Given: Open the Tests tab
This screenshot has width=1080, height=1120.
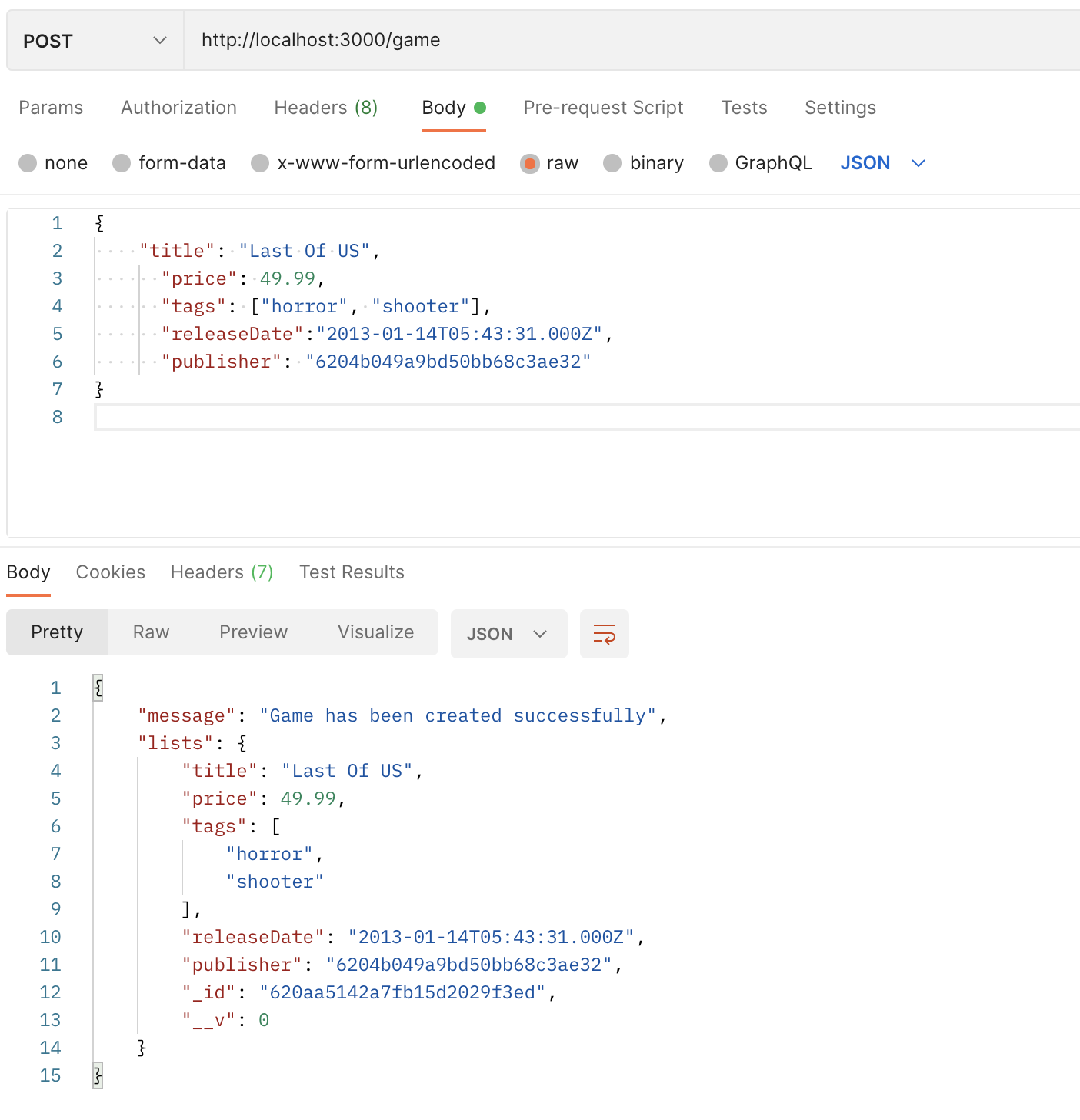Looking at the screenshot, I should coord(744,108).
